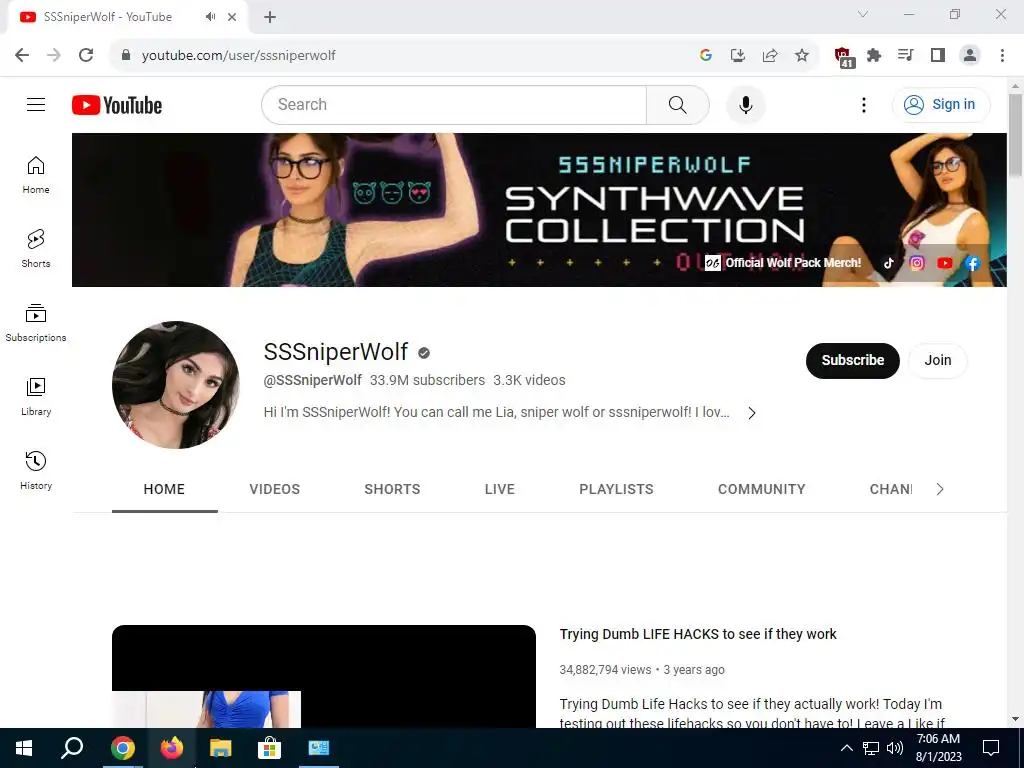Click the Sign in button
The width and height of the screenshot is (1024, 768).
941,104
